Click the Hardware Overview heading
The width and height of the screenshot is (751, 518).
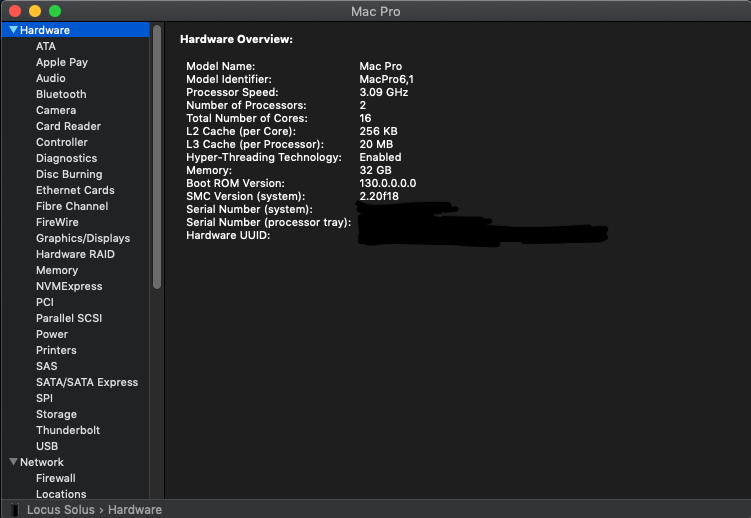(x=236, y=39)
